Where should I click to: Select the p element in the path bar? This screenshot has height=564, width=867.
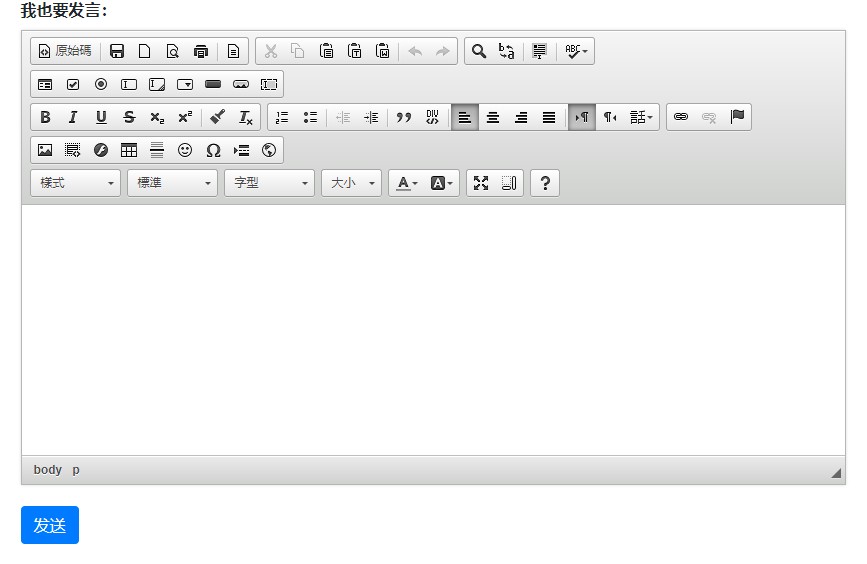pyautogui.click(x=76, y=470)
